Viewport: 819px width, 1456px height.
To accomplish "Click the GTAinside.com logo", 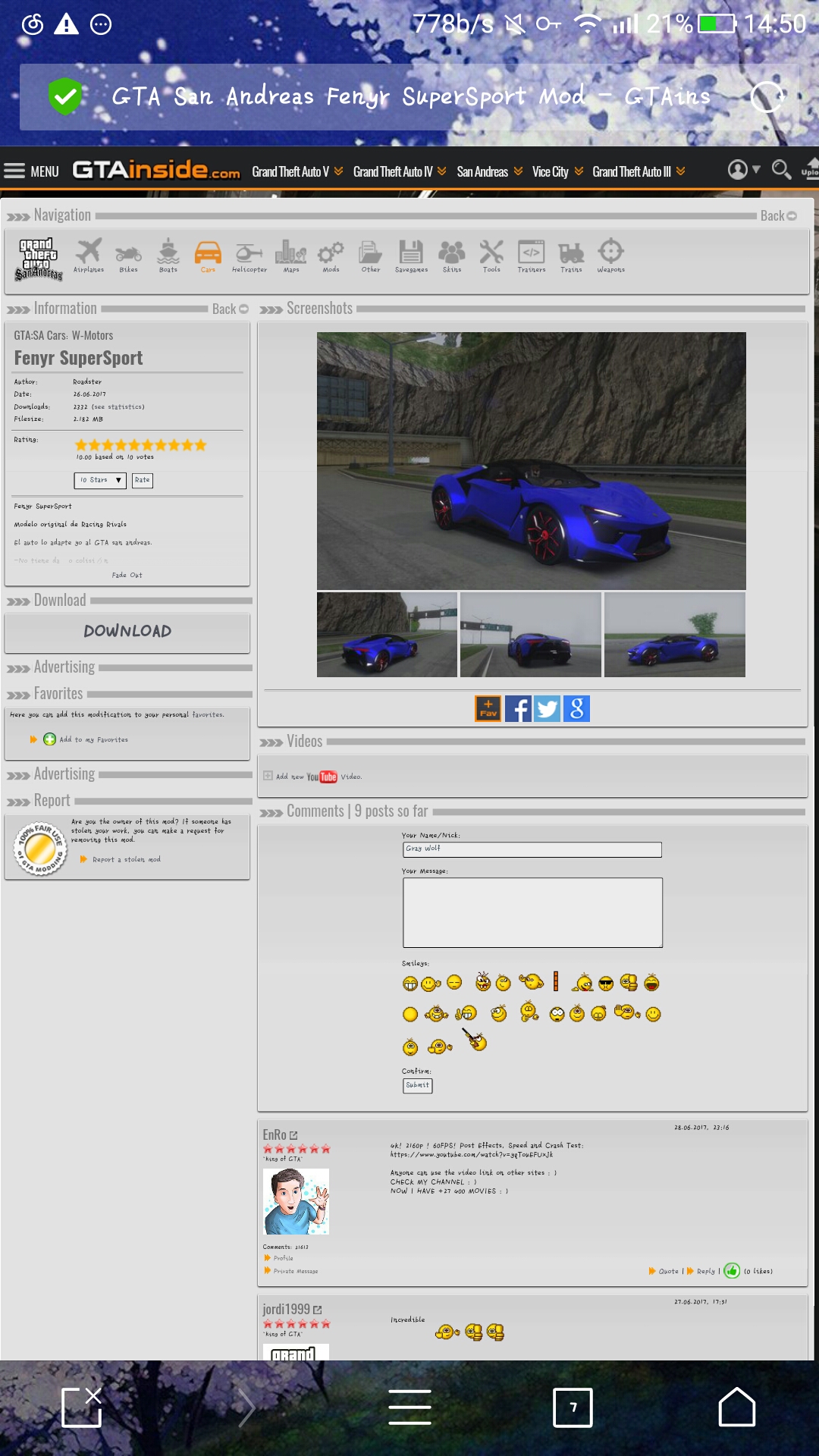I will [156, 169].
